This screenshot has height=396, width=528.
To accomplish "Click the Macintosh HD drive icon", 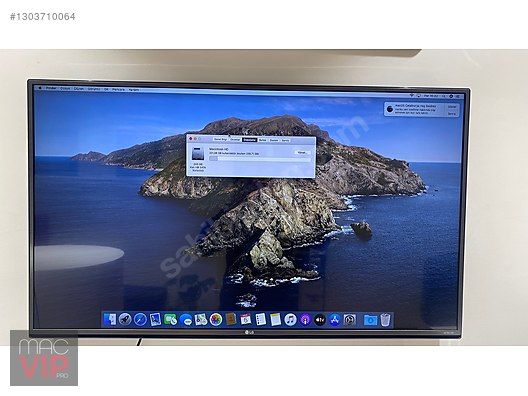I will 198,153.
